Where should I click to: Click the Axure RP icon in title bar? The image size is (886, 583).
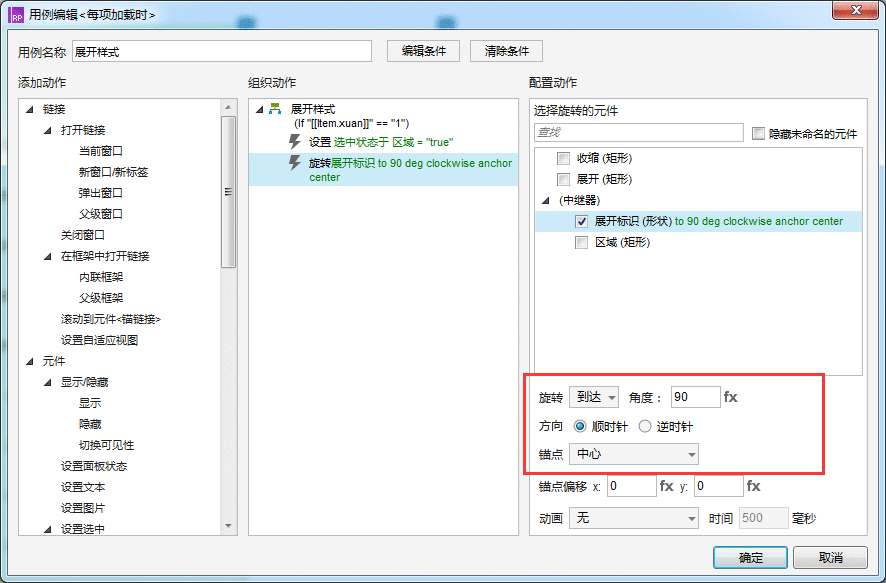coord(16,15)
